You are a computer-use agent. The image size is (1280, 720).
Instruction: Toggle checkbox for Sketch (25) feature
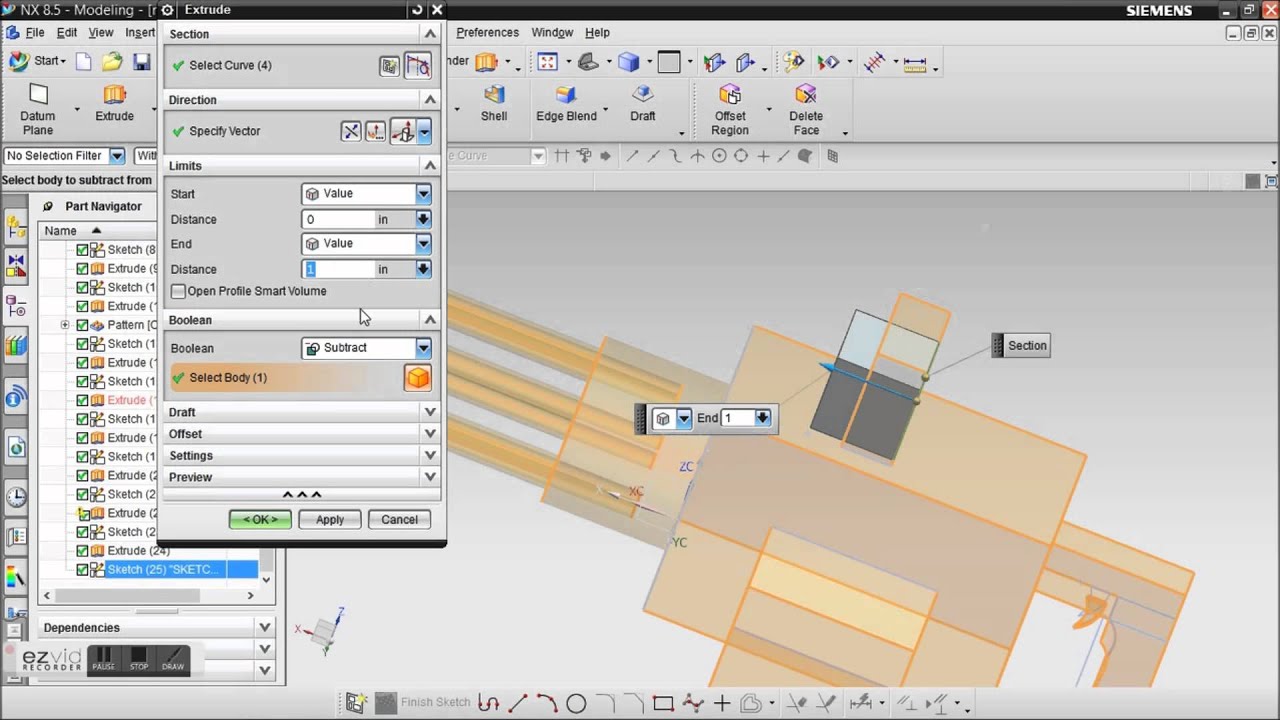point(83,570)
